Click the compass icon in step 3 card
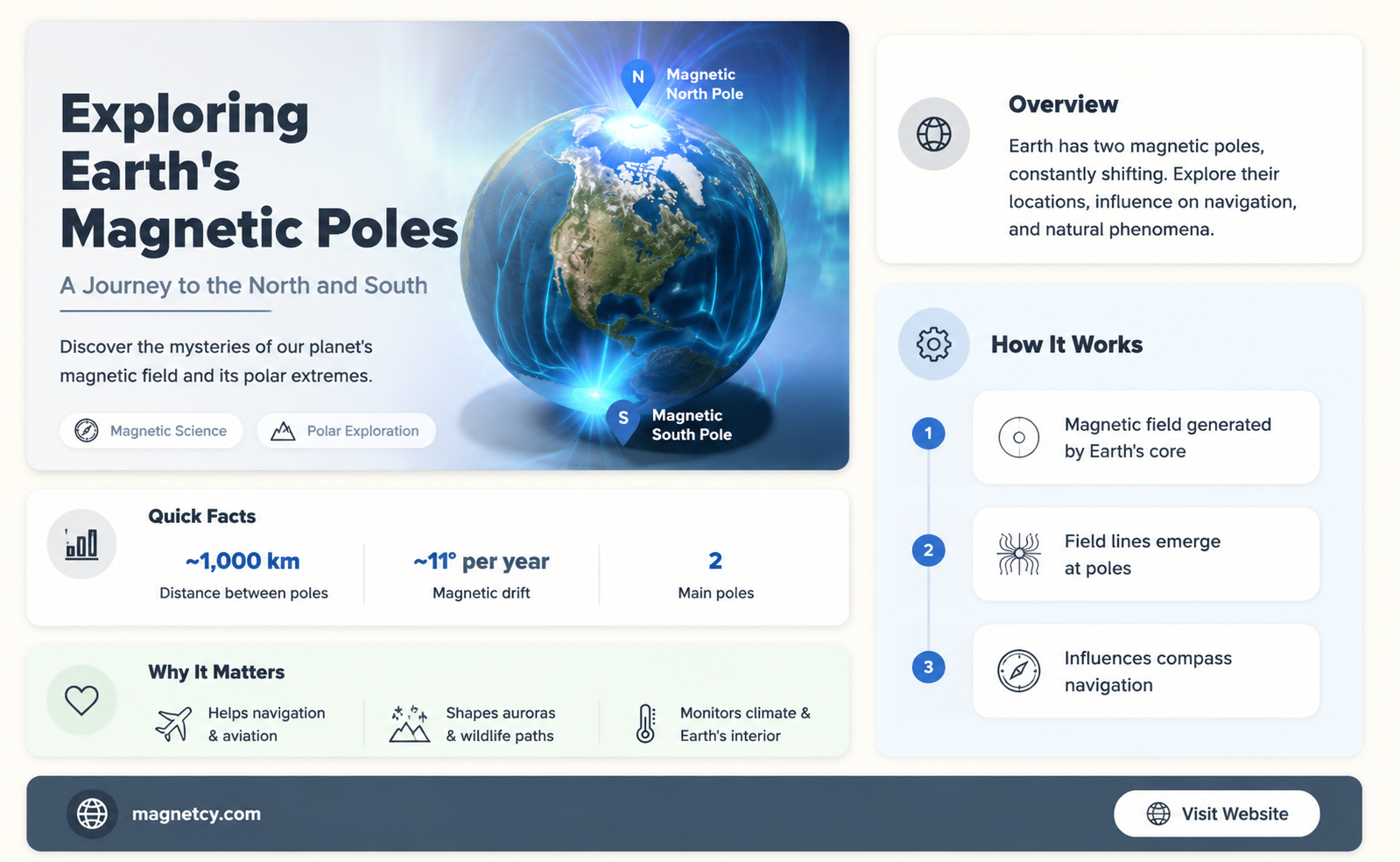Image resolution: width=1400 pixels, height=862 pixels. click(1019, 671)
